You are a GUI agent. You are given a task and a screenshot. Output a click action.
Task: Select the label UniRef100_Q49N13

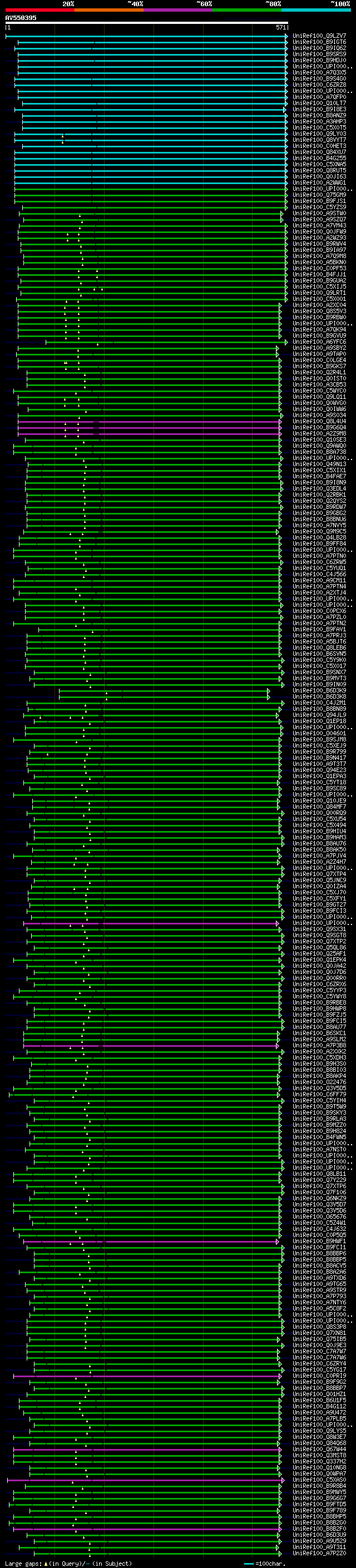tap(319, 464)
